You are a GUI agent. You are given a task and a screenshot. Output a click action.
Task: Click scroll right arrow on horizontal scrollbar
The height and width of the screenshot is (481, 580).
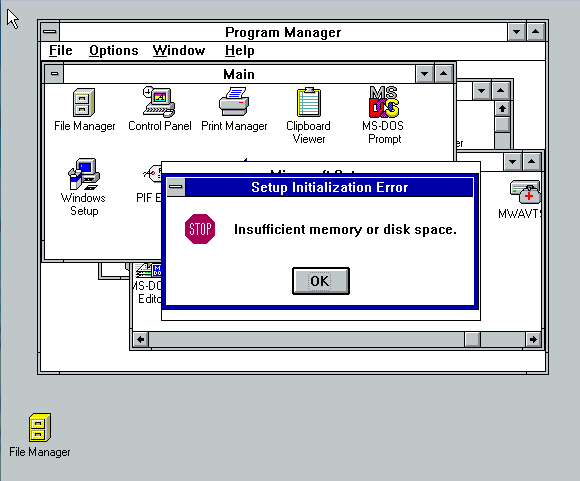pos(533,339)
